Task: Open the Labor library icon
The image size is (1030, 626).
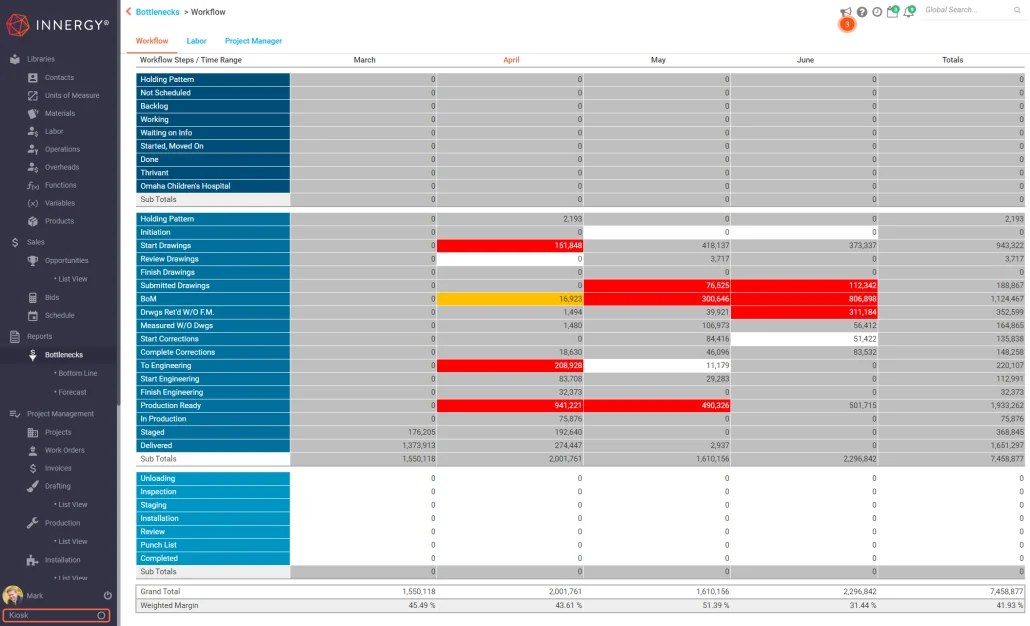Action: tap(32, 131)
